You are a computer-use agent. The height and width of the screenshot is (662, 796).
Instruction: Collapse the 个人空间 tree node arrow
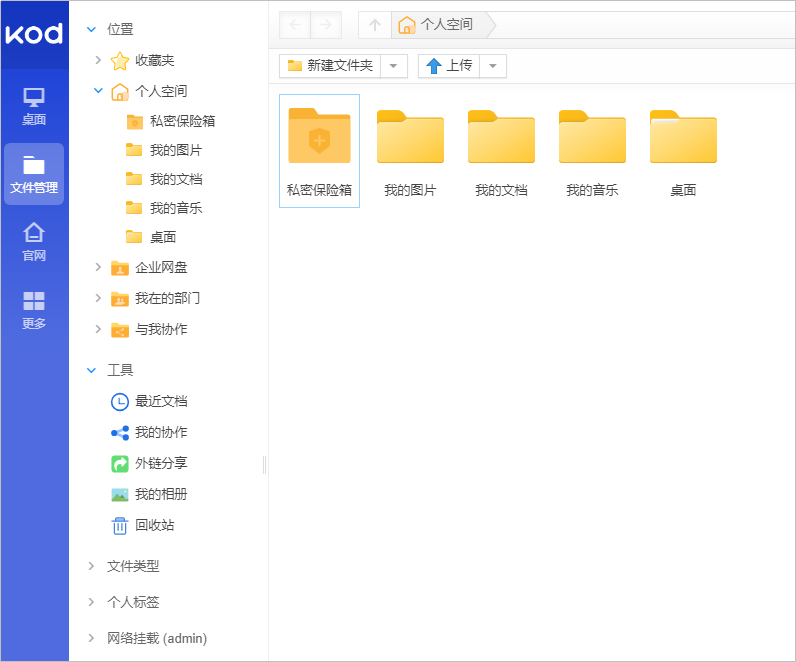pos(98,90)
